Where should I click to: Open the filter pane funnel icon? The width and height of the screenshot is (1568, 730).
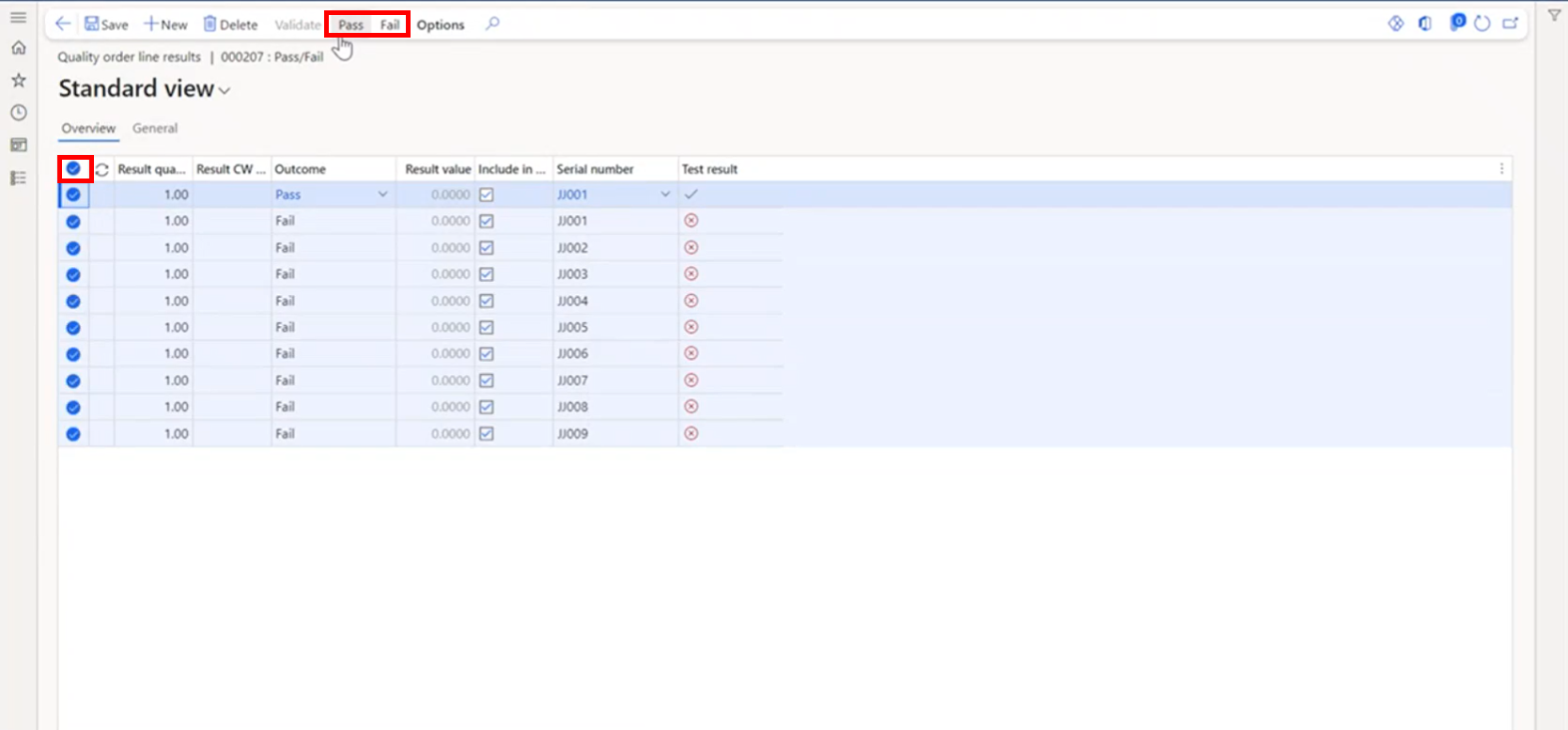[1554, 15]
